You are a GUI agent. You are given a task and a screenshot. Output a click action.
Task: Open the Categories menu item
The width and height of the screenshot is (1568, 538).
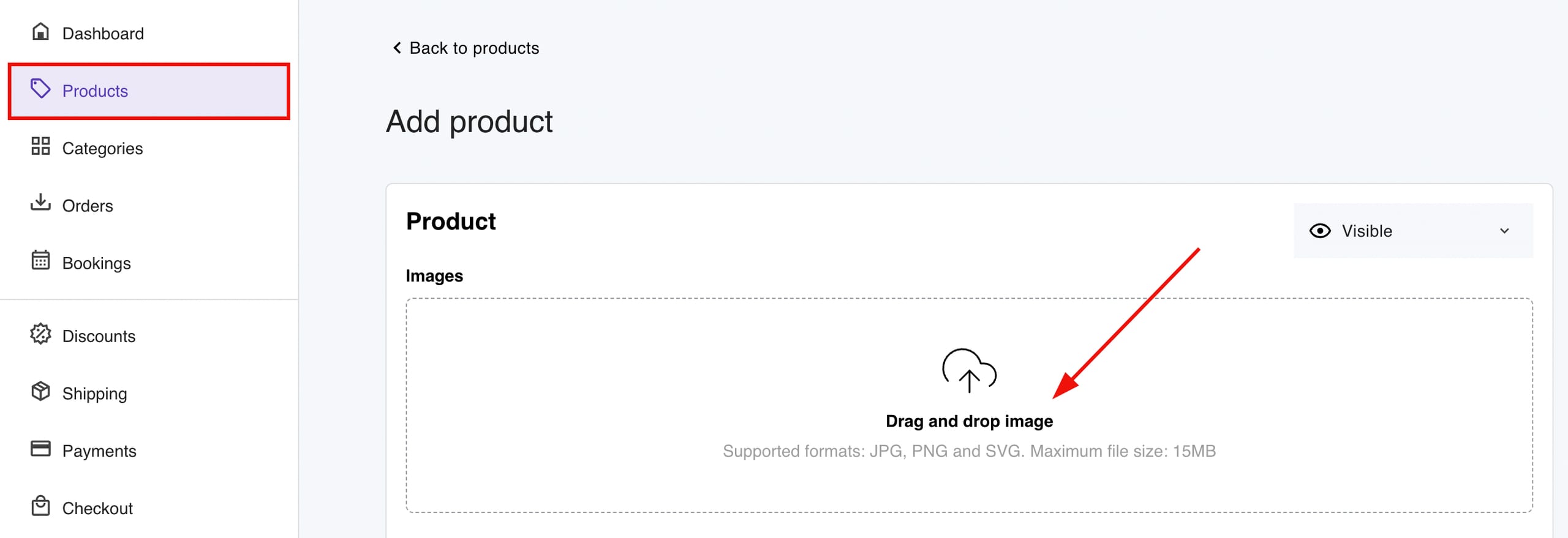tap(102, 148)
